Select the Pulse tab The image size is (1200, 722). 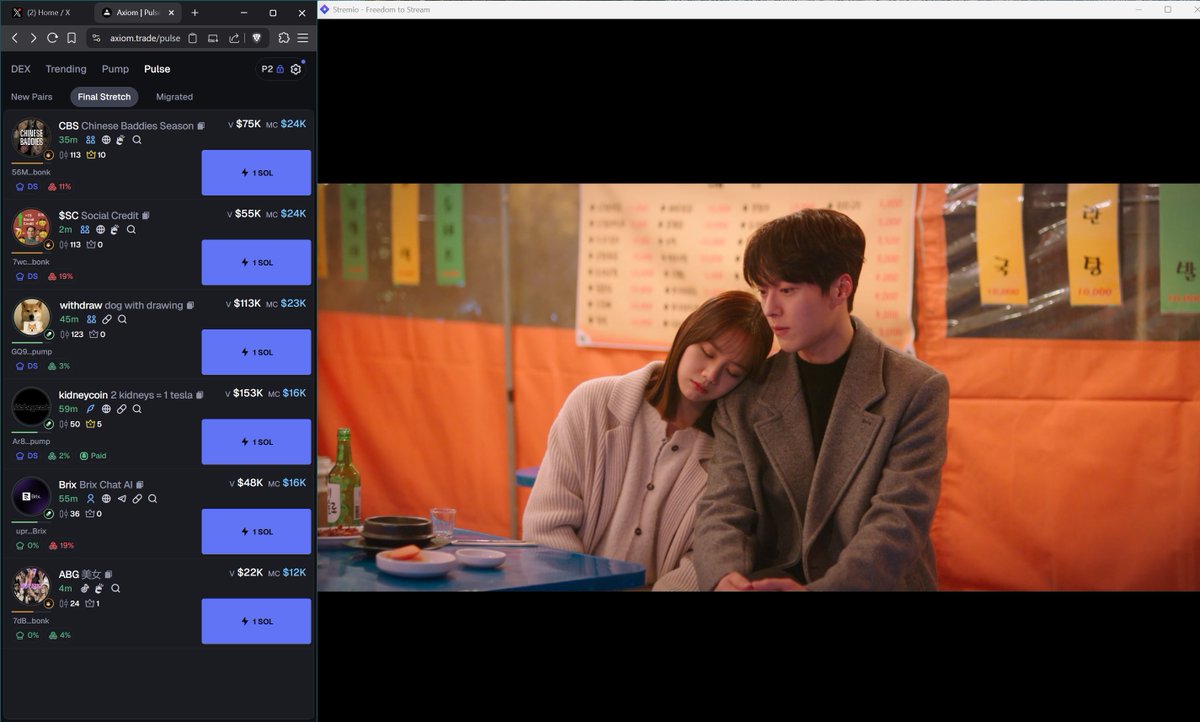(157, 69)
